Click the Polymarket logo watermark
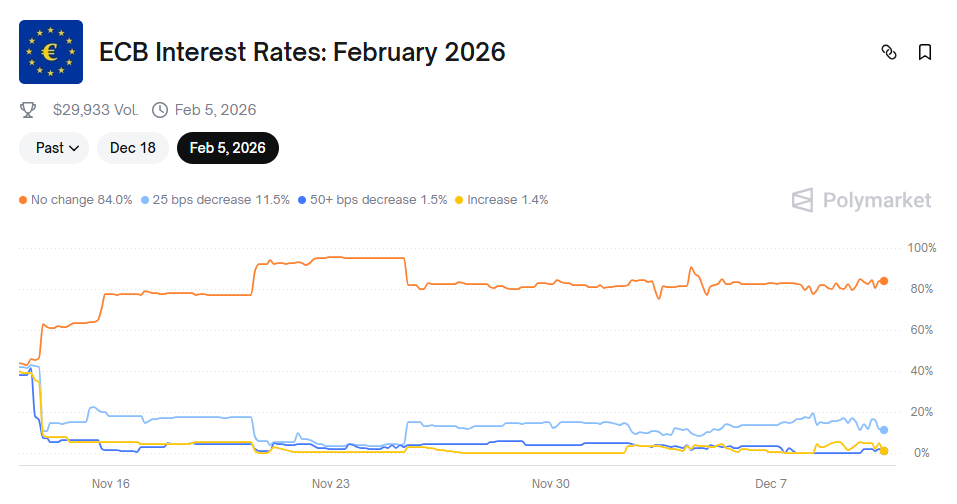Viewport: 957px width, 504px height. 861,200
